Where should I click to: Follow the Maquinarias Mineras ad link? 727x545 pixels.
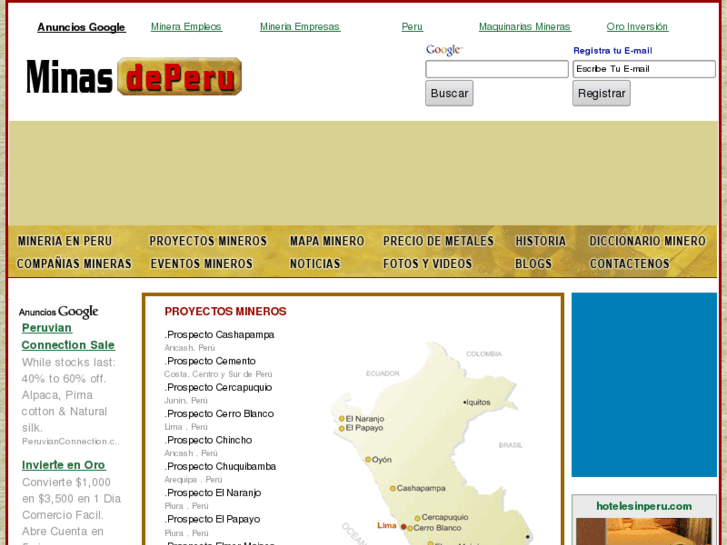click(525, 27)
